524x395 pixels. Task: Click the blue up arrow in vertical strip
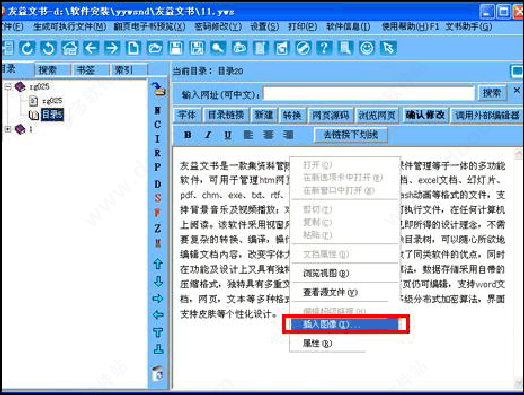[x=158, y=264]
